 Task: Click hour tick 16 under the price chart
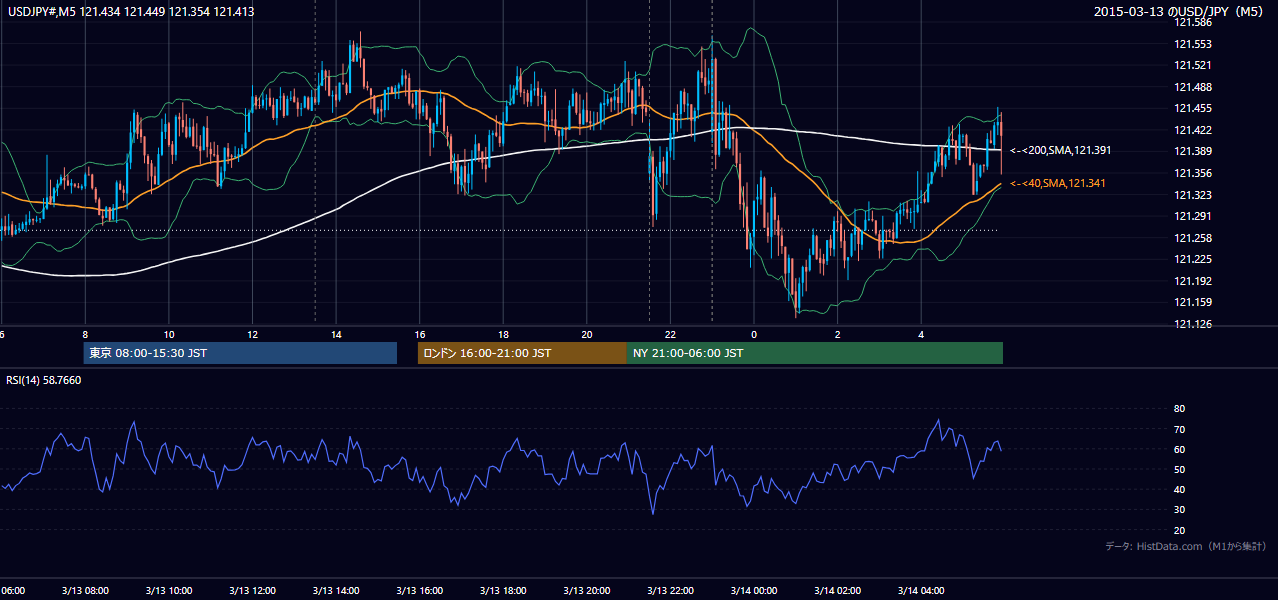click(421, 334)
